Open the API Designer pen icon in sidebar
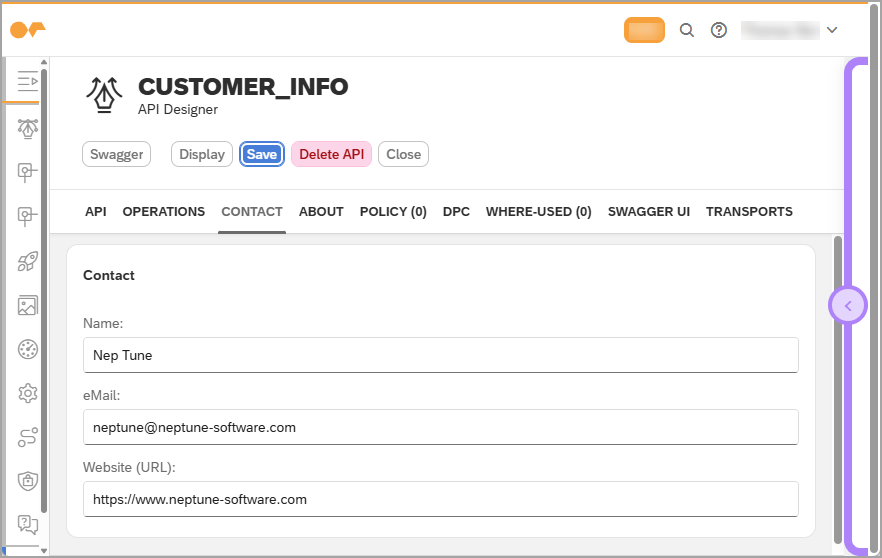Image resolution: width=882 pixels, height=558 pixels. [28, 129]
